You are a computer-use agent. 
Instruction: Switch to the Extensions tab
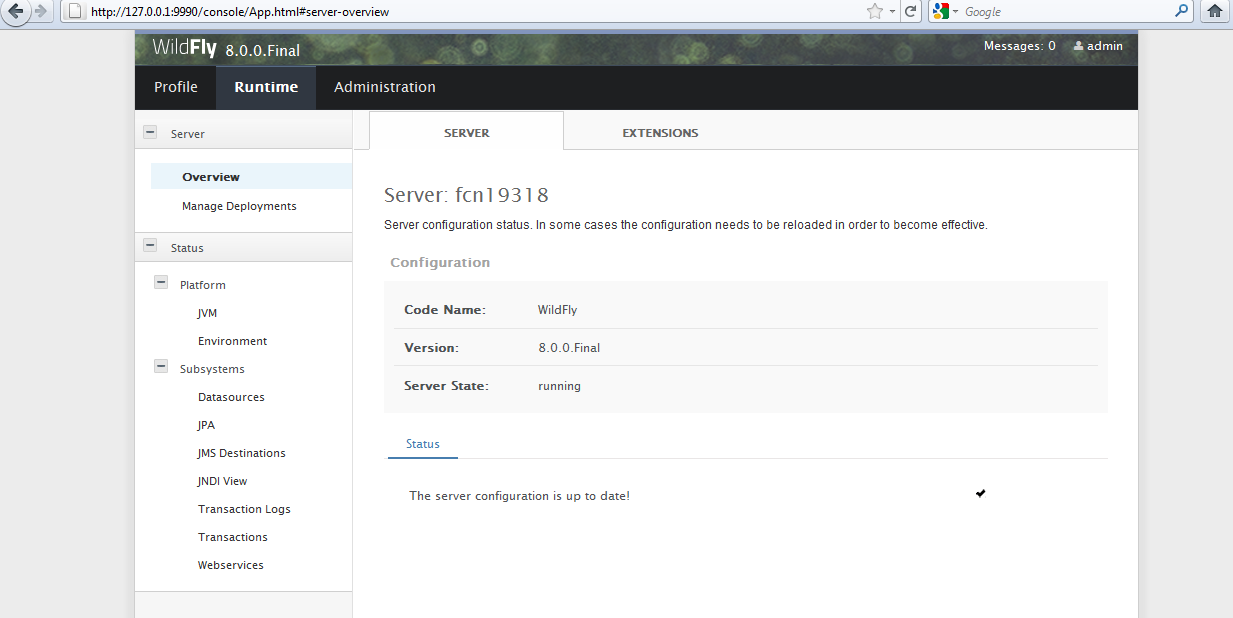[660, 133]
